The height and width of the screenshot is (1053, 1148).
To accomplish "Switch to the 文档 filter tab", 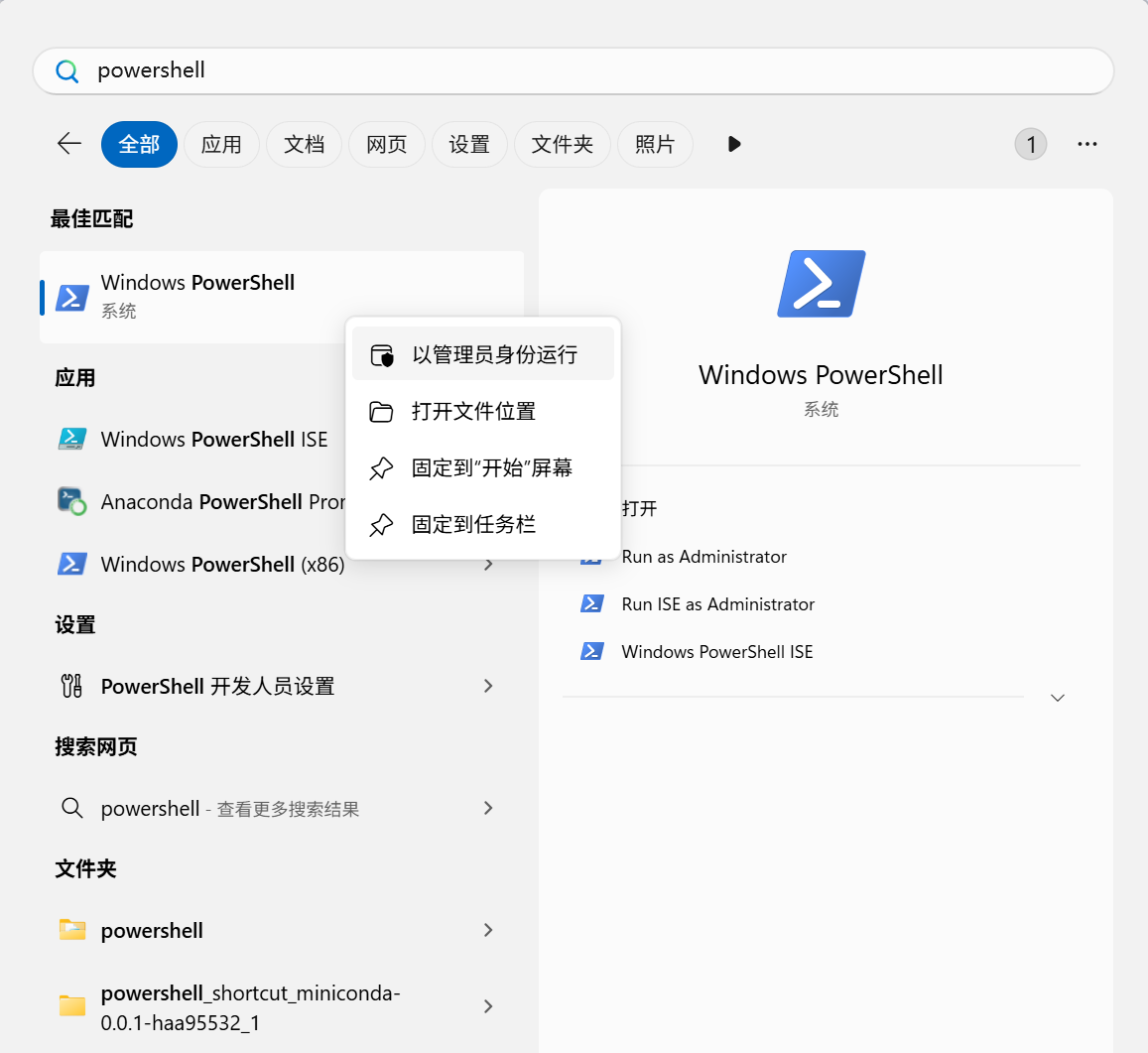I will (x=304, y=144).
